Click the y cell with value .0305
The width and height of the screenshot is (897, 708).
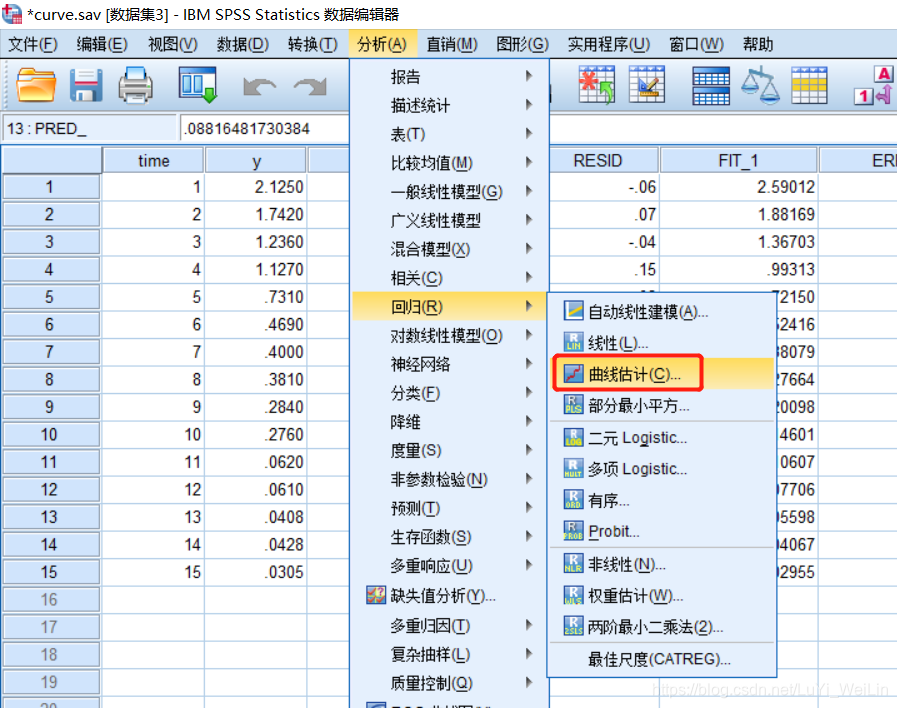[256, 572]
